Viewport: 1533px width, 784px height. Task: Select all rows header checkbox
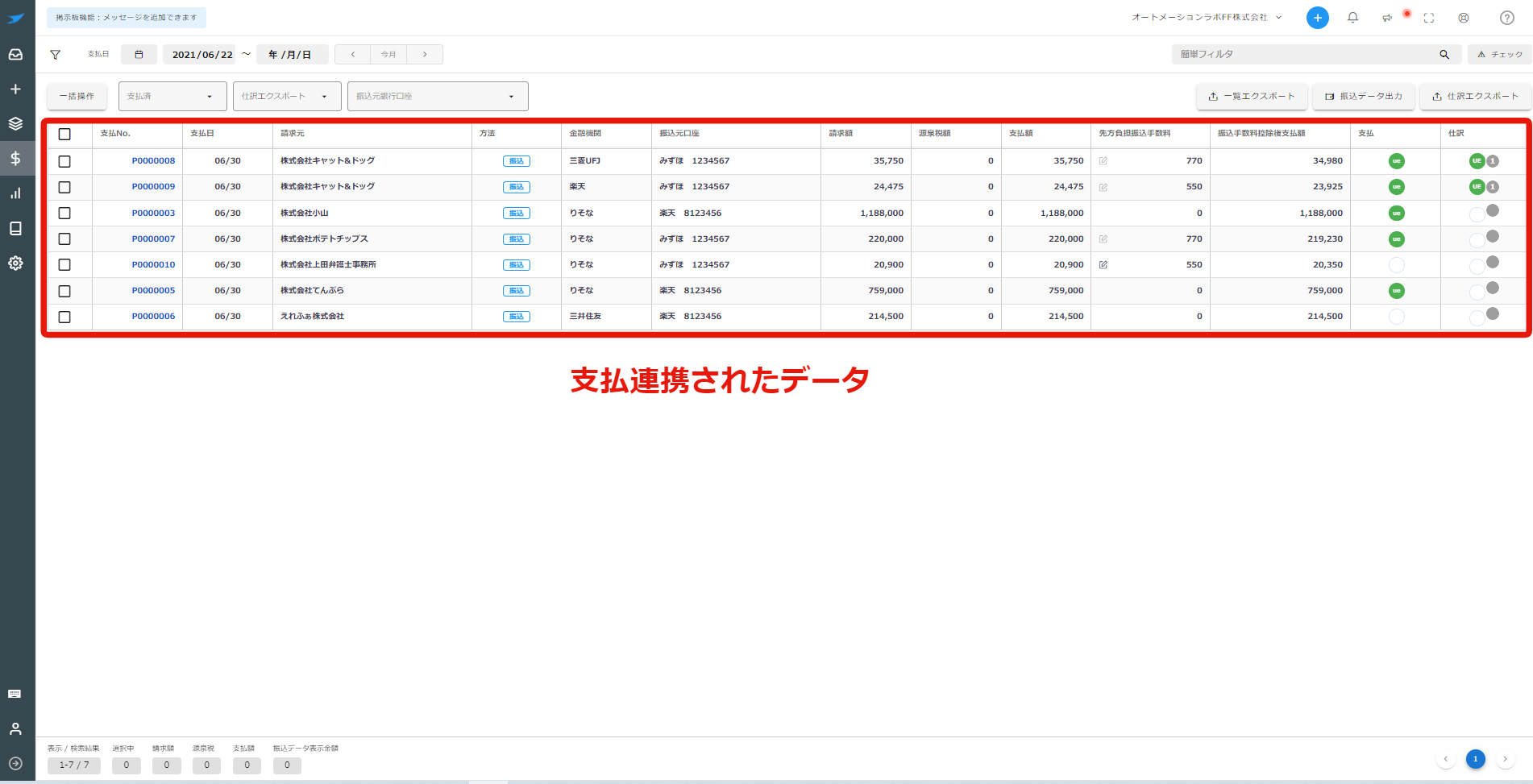tap(64, 135)
